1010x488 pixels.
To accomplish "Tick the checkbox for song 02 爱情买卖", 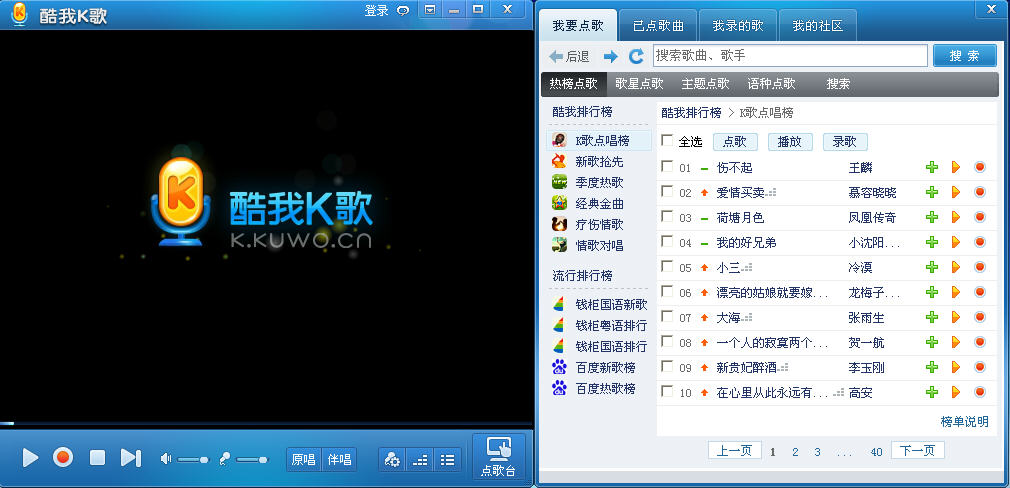I will coord(668,192).
